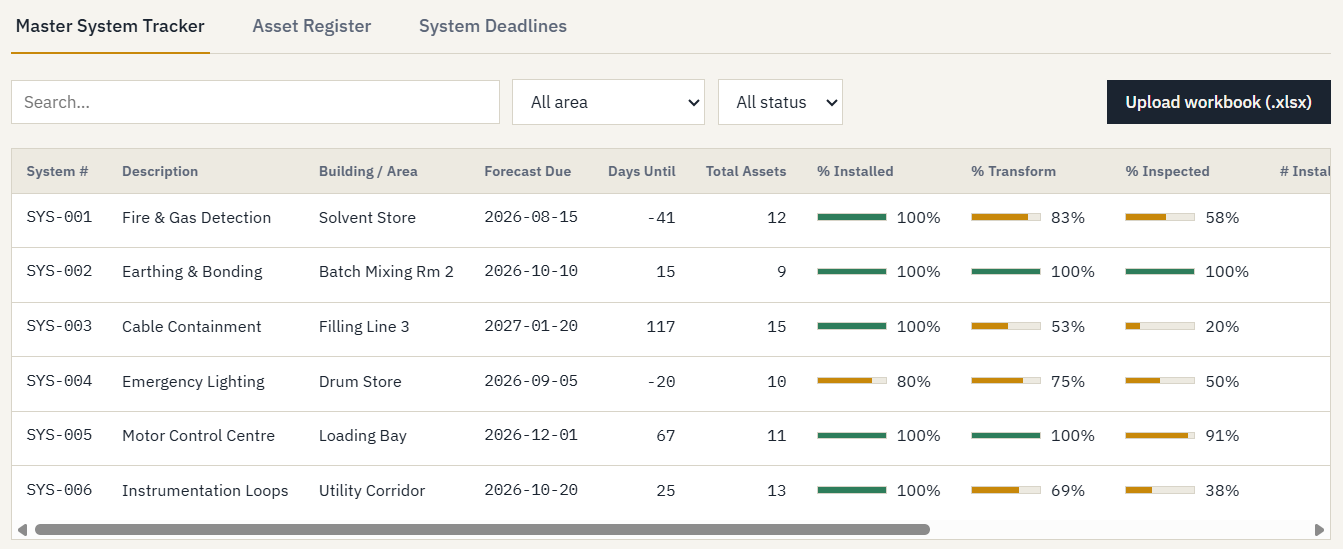
Task: Sort by the Days Until column header
Action: point(642,171)
